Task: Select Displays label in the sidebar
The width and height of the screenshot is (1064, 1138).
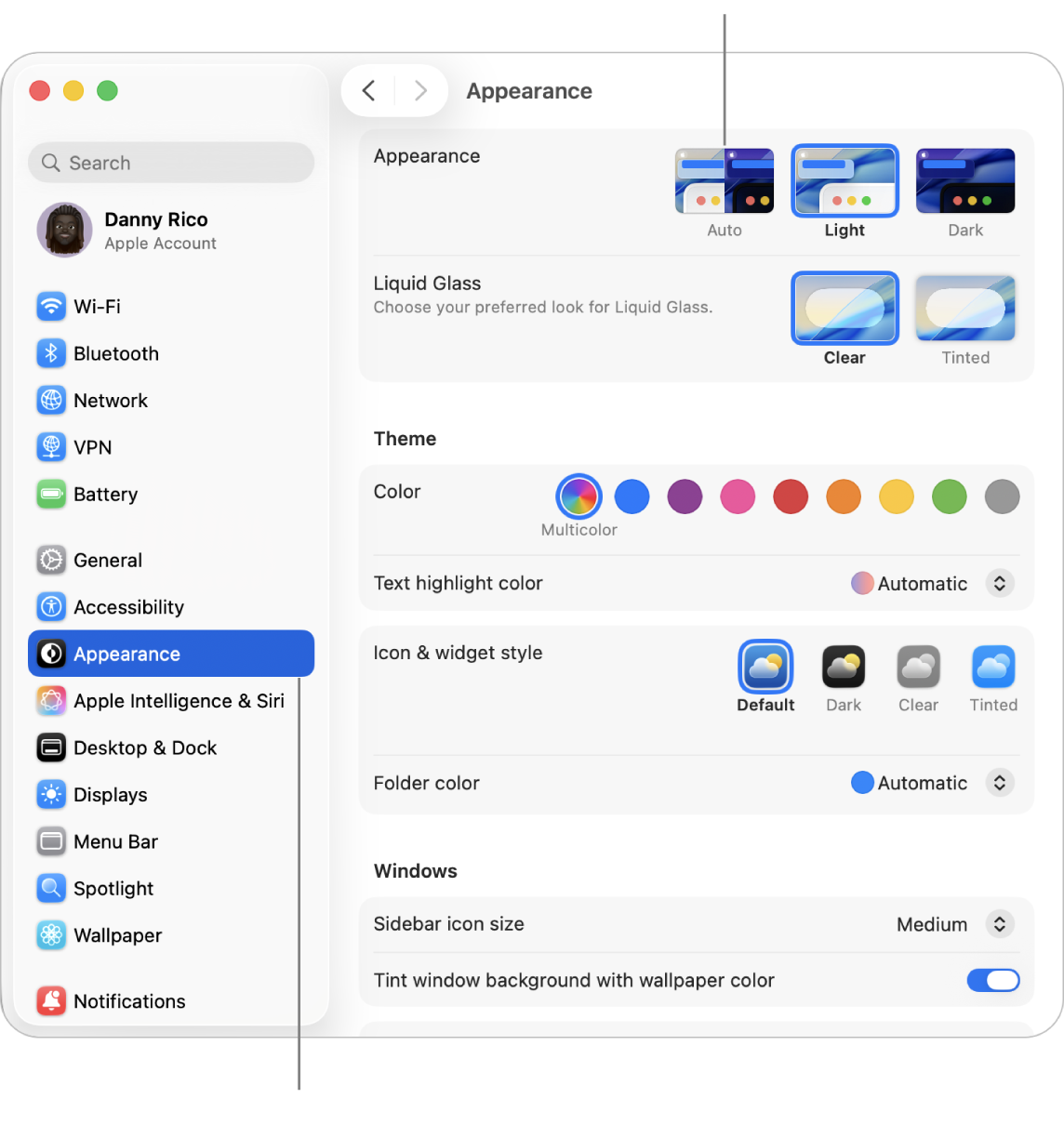Action: (x=111, y=795)
